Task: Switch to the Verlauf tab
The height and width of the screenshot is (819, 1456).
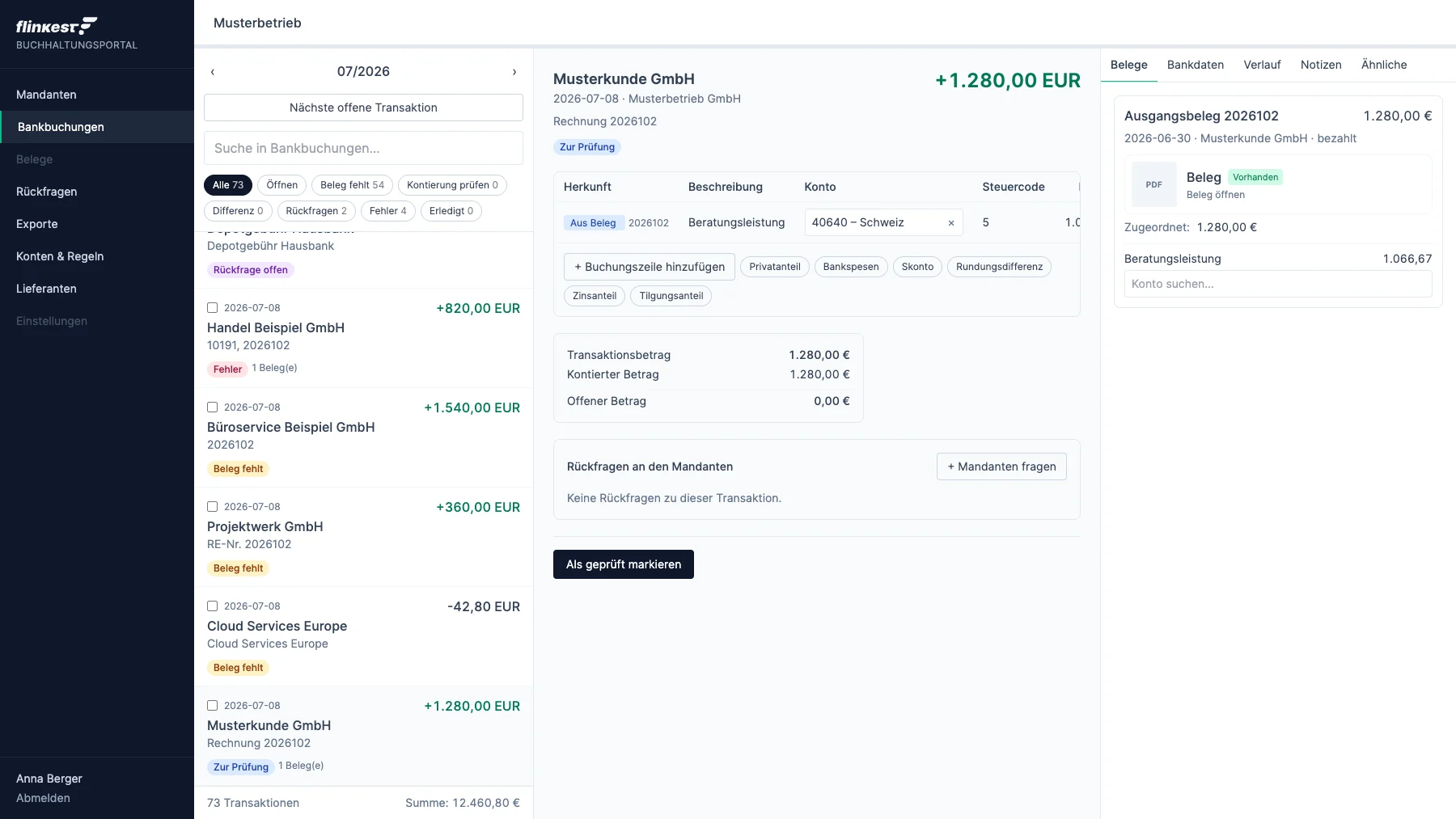Action: [x=1262, y=65]
